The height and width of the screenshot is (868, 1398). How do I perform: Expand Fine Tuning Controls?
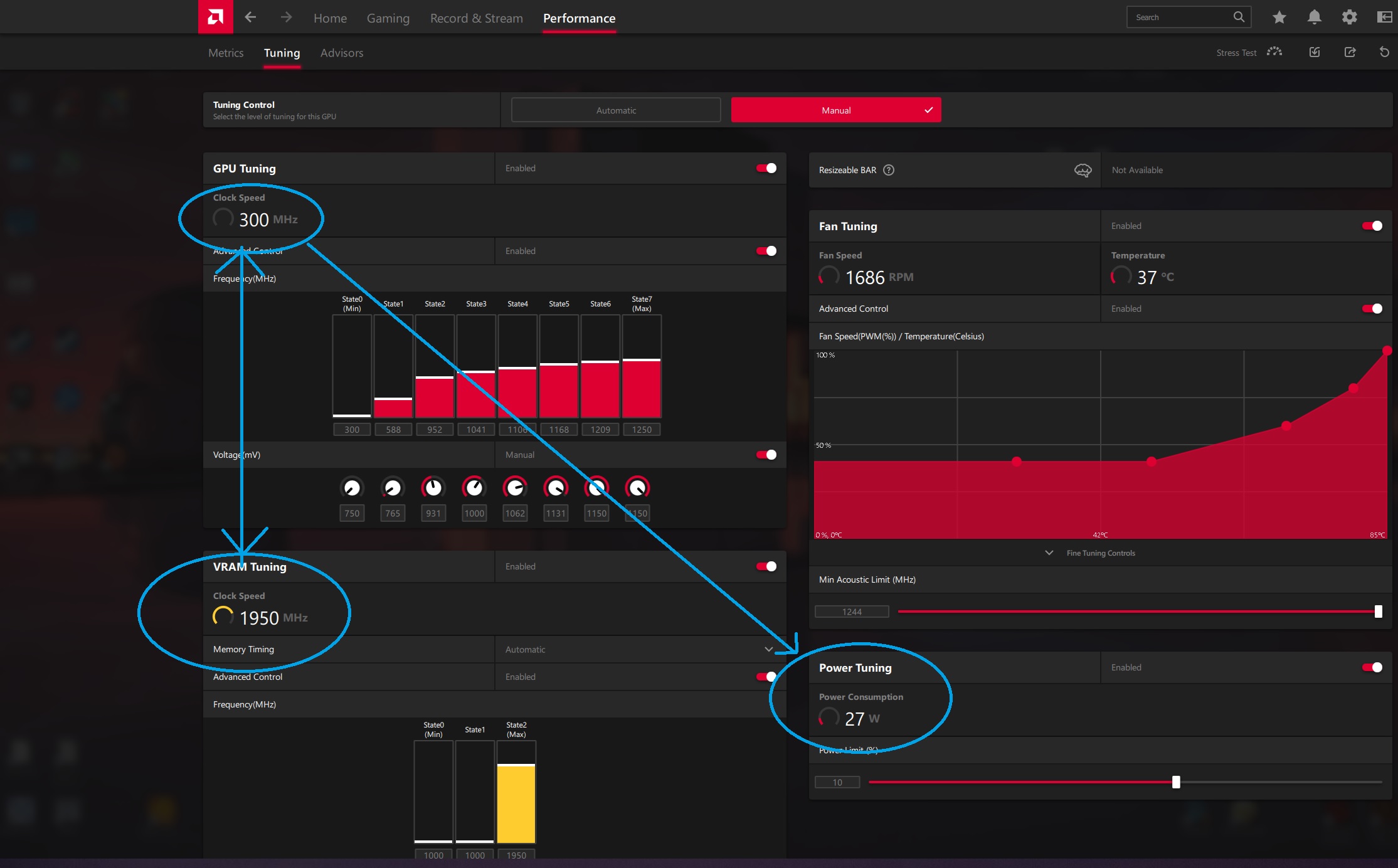(1100, 553)
